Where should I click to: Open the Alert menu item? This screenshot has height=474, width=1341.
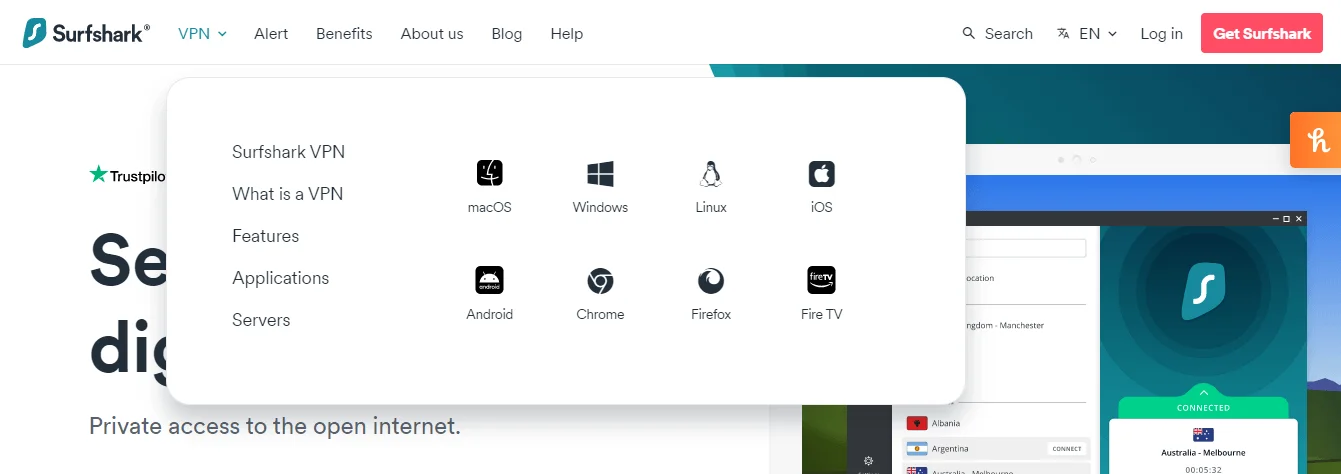point(271,33)
